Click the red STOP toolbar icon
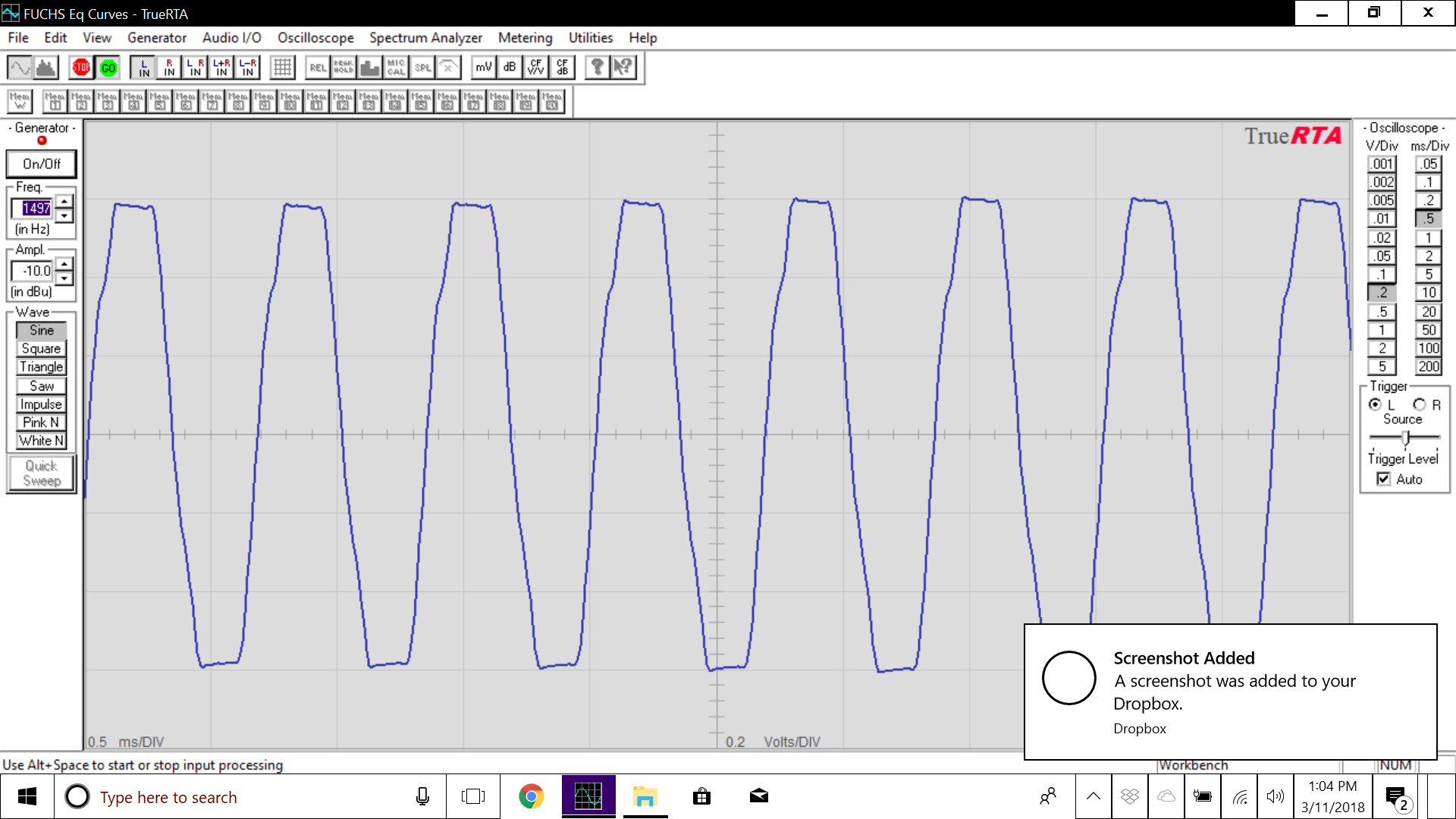Screen dimensions: 1456x819 tap(81, 67)
